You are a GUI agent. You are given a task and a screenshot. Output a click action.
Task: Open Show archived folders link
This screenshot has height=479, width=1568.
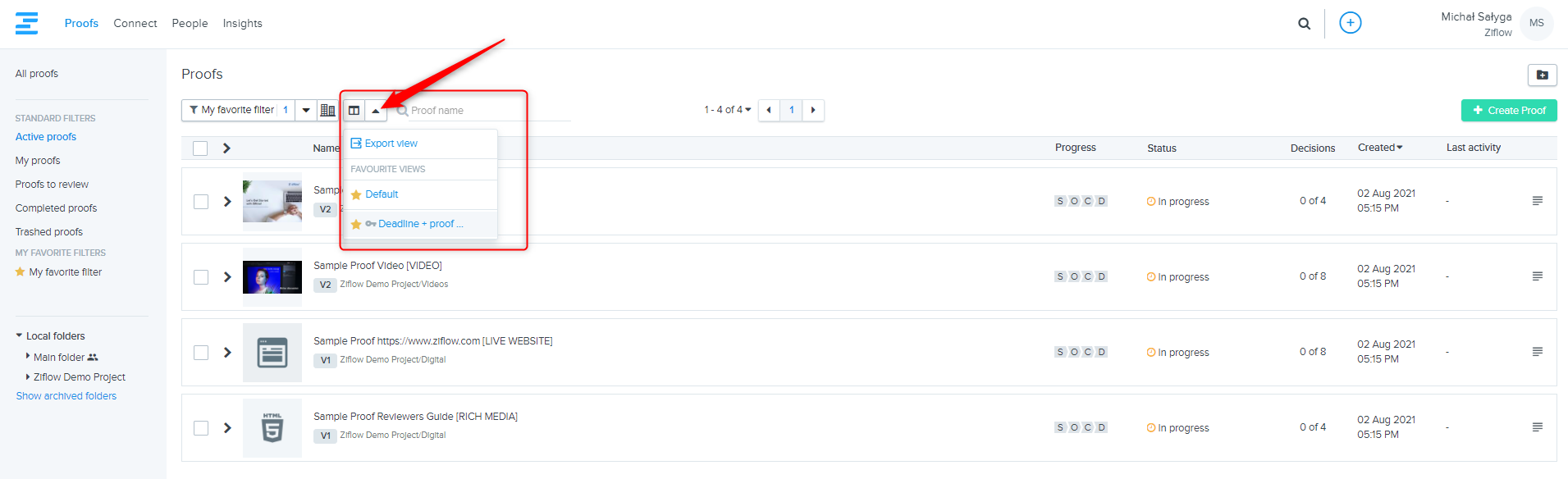point(66,396)
